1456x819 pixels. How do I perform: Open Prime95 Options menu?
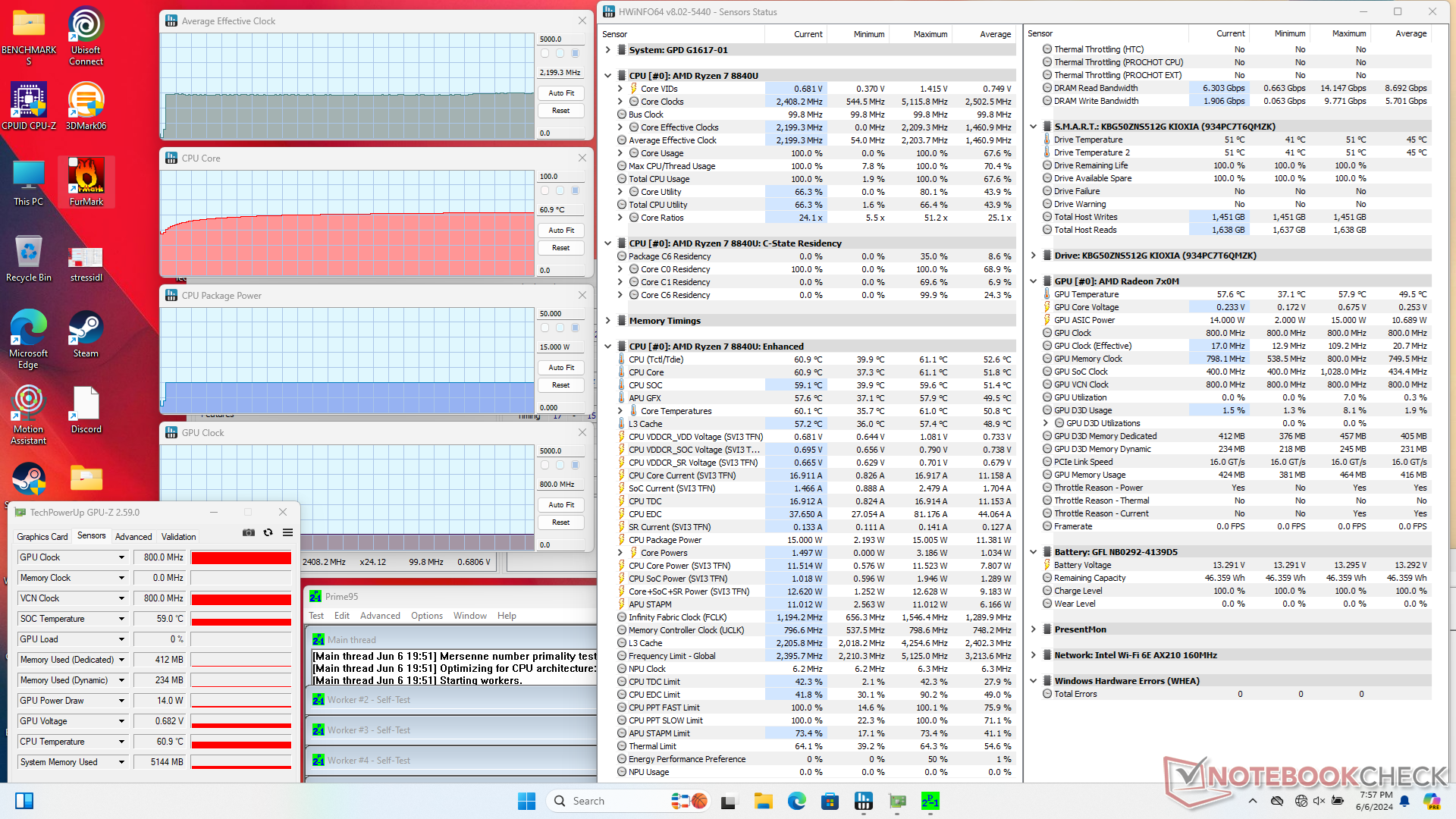point(426,616)
